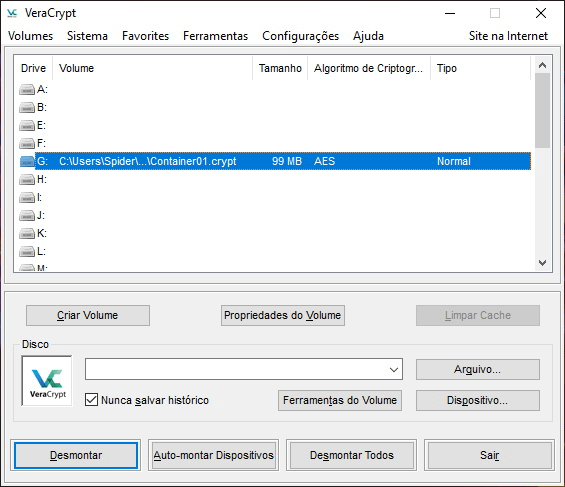Click the drive E: disk icon
565x487 pixels.
27,125
